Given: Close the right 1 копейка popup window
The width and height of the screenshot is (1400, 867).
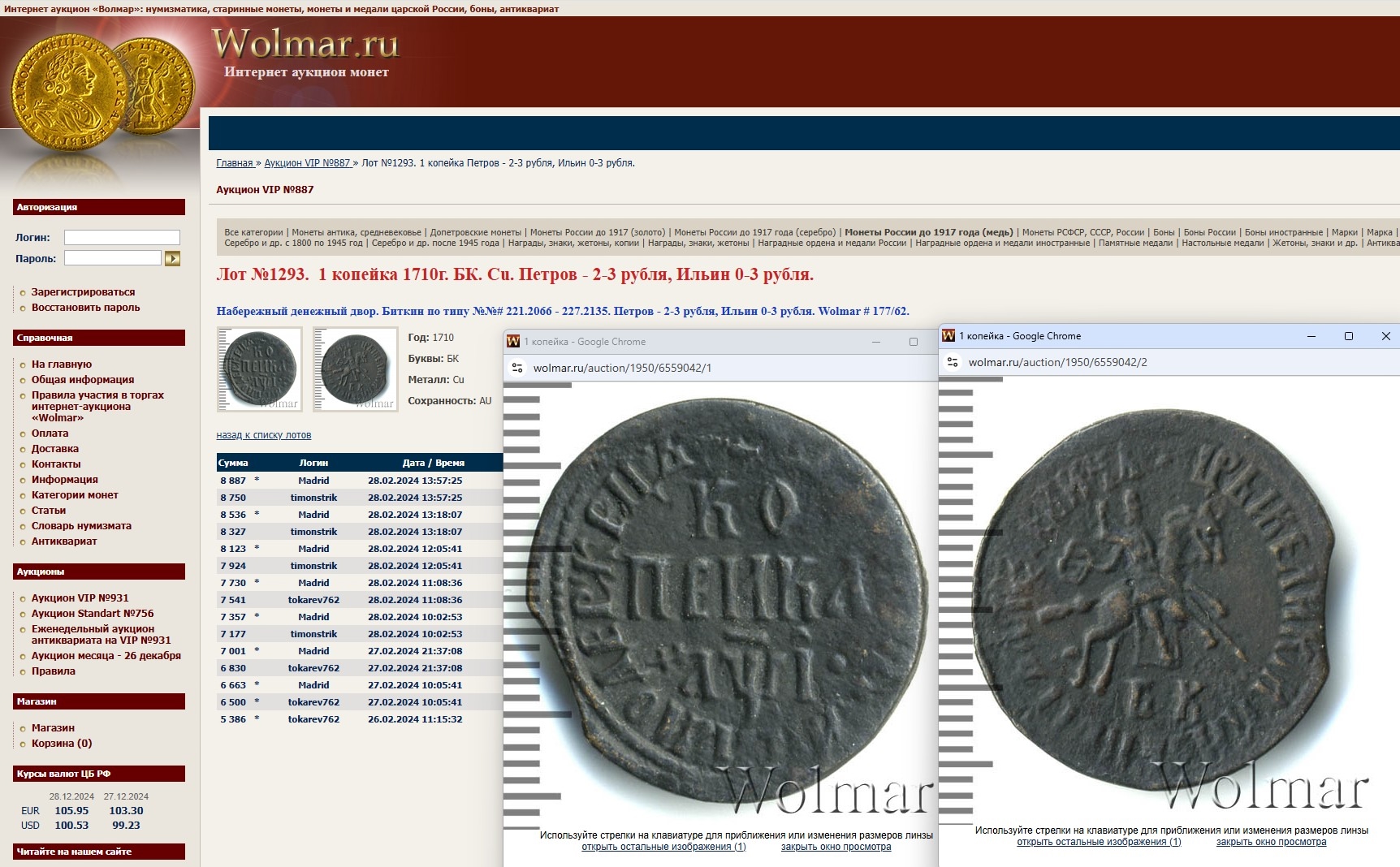Looking at the screenshot, I should pos(1385,336).
